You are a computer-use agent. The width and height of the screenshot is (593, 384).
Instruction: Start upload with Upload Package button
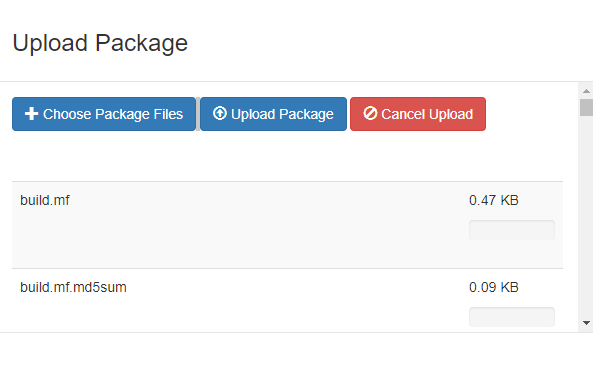tap(273, 114)
